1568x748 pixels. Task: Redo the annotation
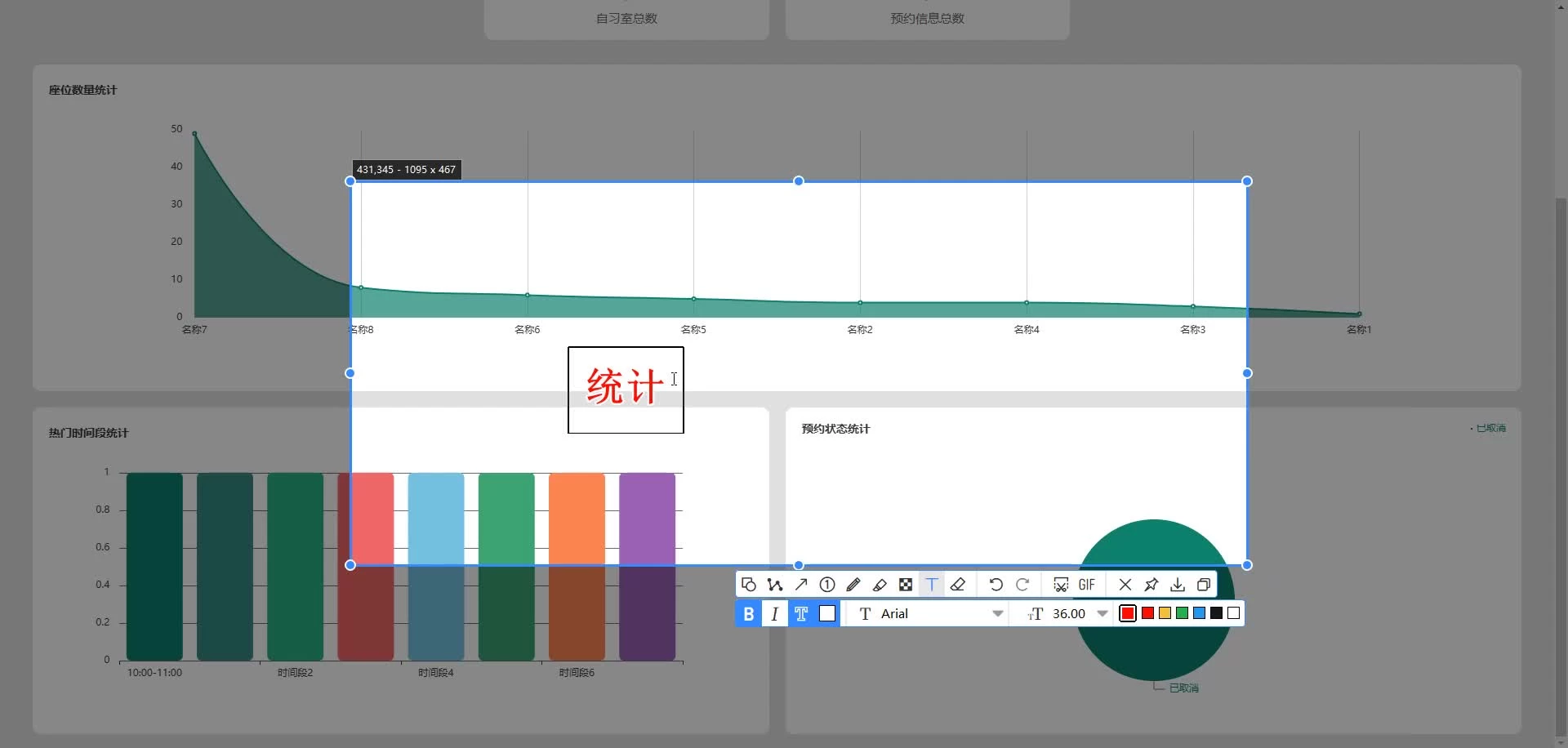(1022, 585)
